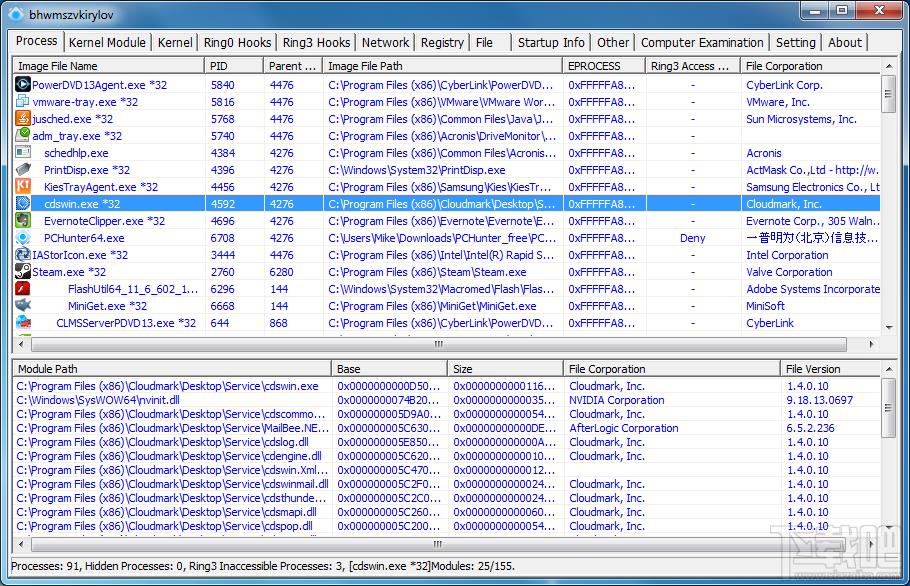The height and width of the screenshot is (586, 910).
Task: Open the Setting tab
Action: (796, 42)
